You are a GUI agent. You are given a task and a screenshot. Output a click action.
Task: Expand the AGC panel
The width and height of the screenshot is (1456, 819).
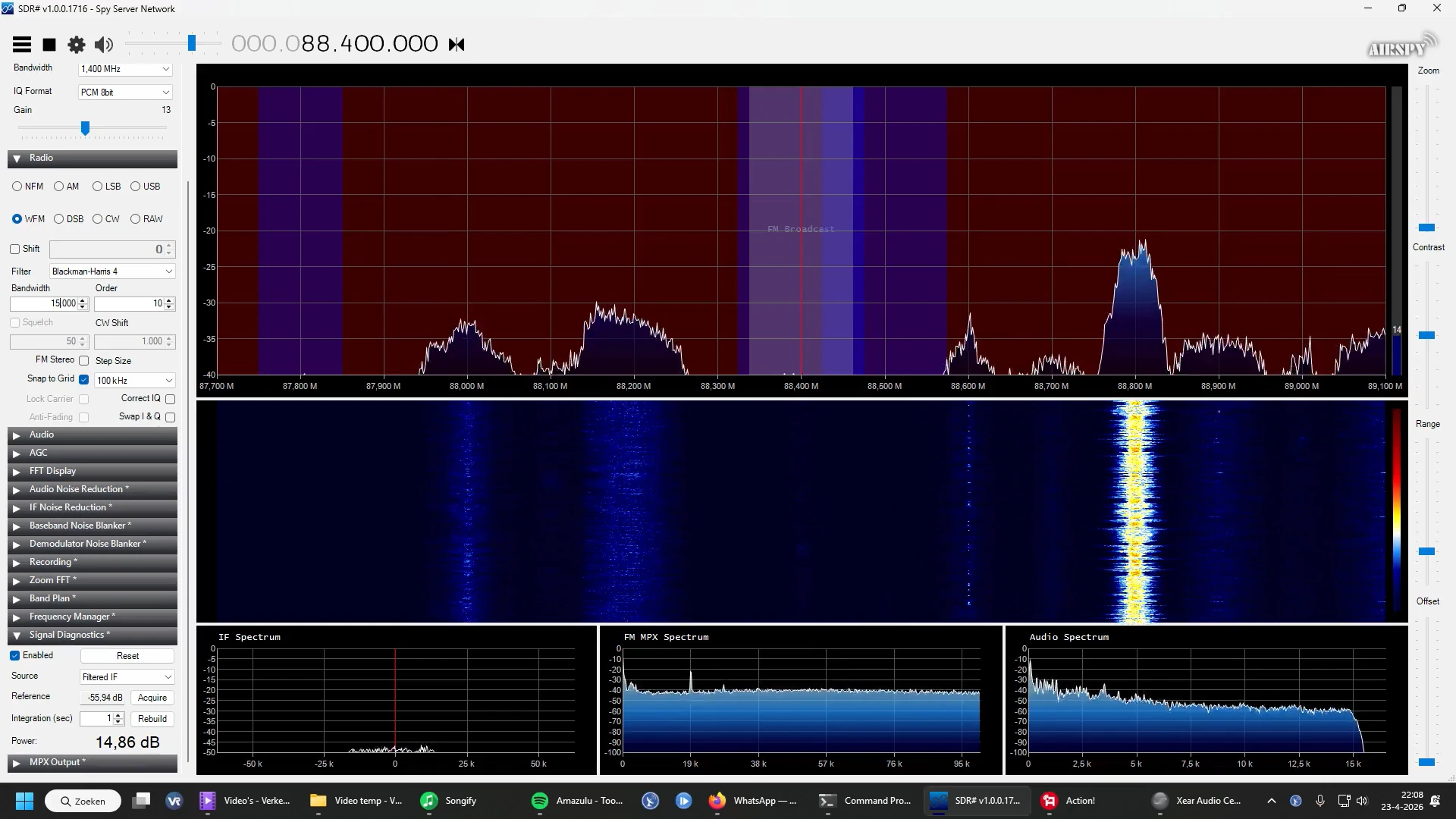pos(93,453)
